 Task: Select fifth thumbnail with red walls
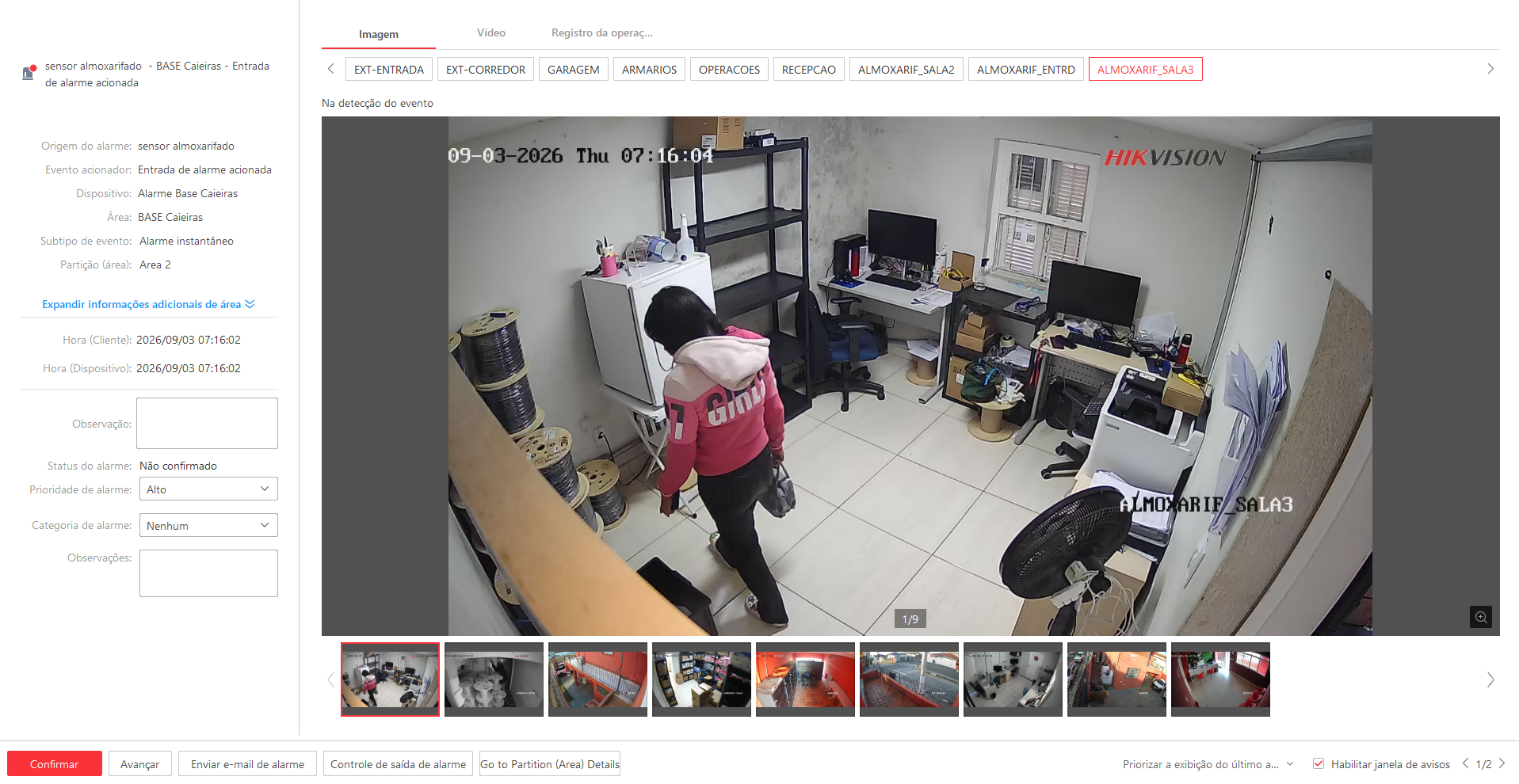pos(805,679)
